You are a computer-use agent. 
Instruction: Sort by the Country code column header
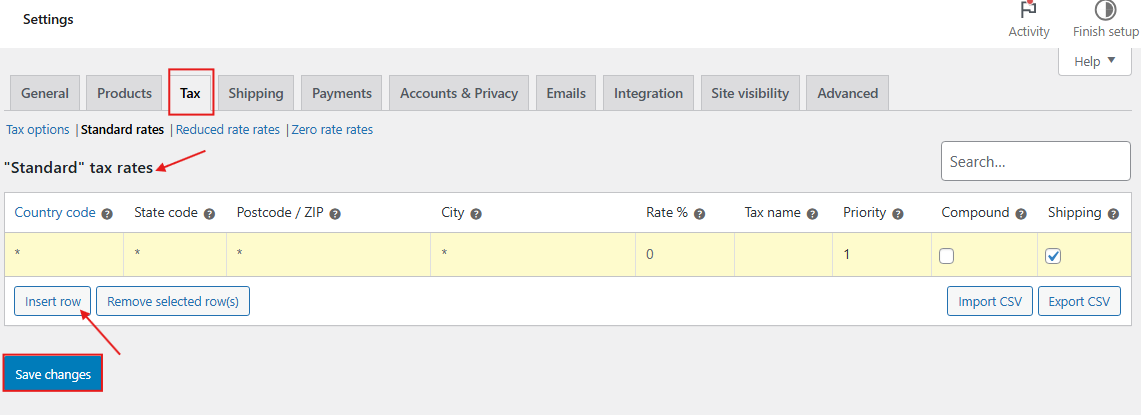(55, 213)
